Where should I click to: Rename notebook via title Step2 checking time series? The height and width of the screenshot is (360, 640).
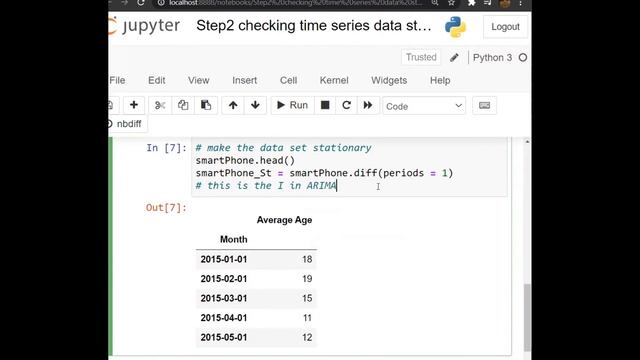(313, 26)
